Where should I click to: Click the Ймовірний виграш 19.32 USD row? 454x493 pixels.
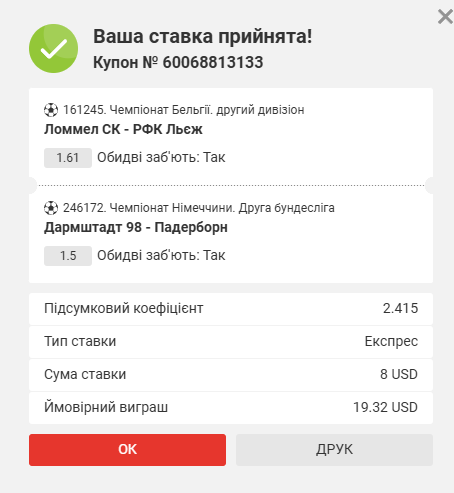231,408
